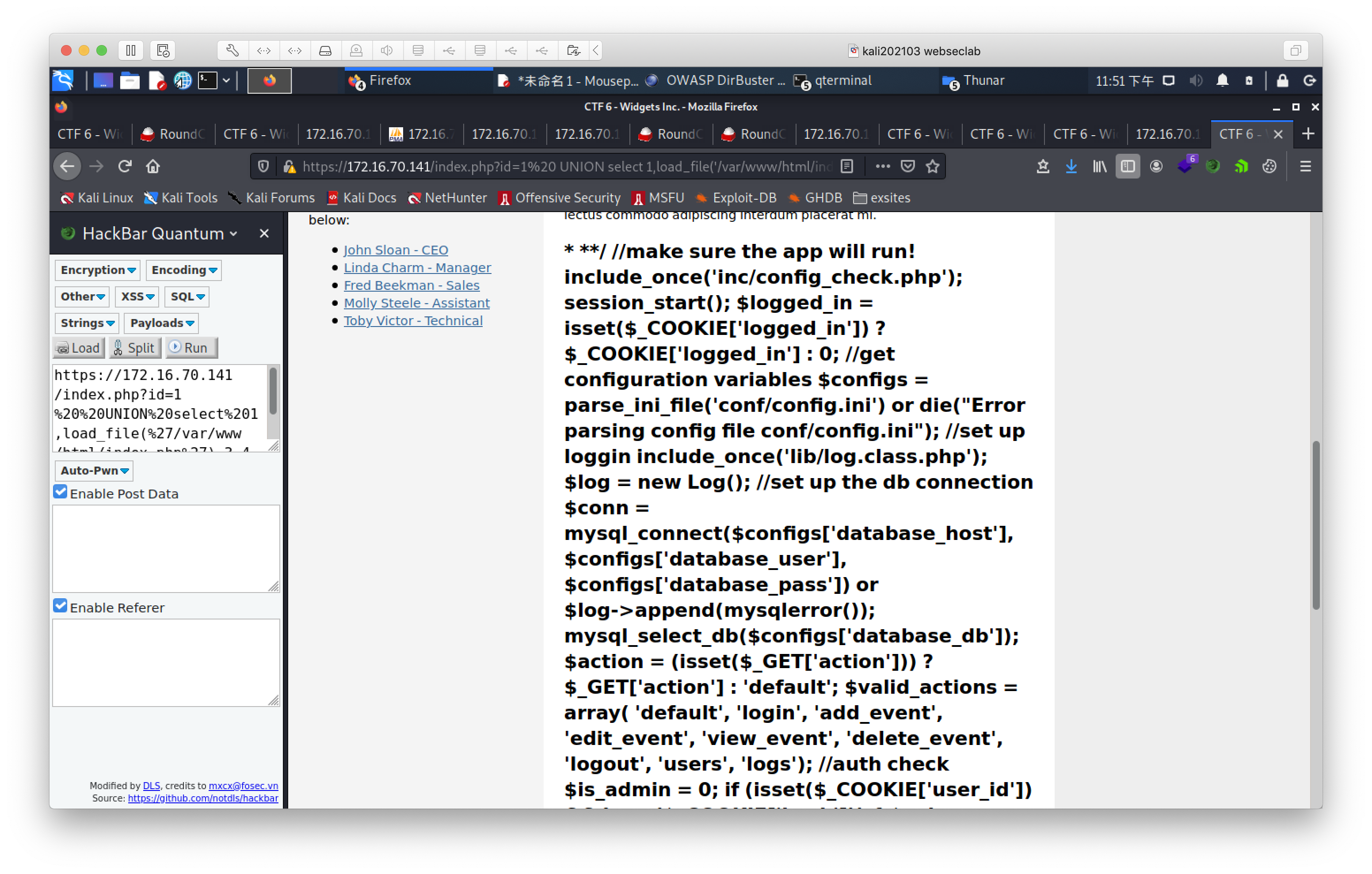This screenshot has height=874, width=1372.
Task: Open the hackbar GitHub source link
Action: coord(203,798)
